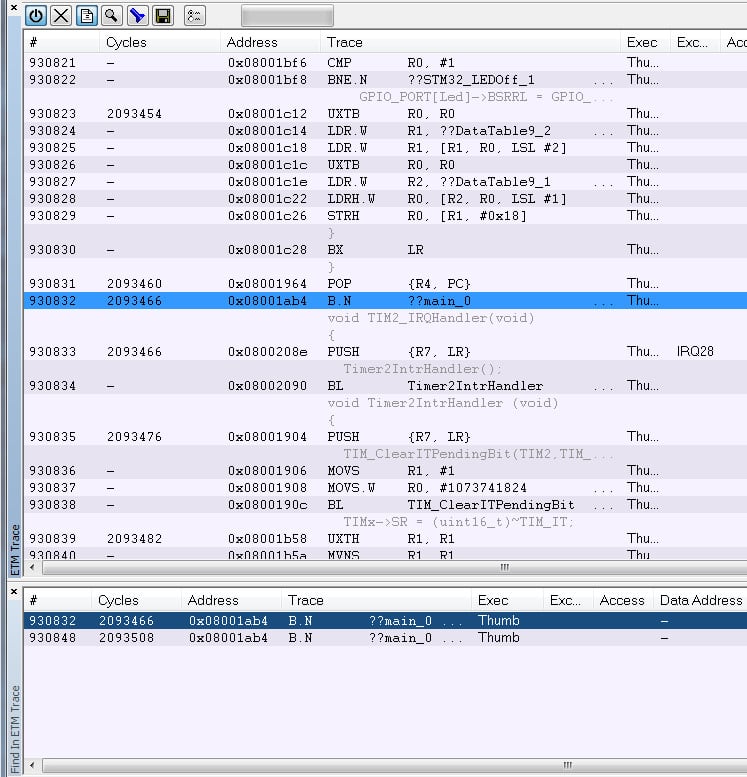Close the ETM Trace panel
Screen dimensions: 747x777
[14, 7]
